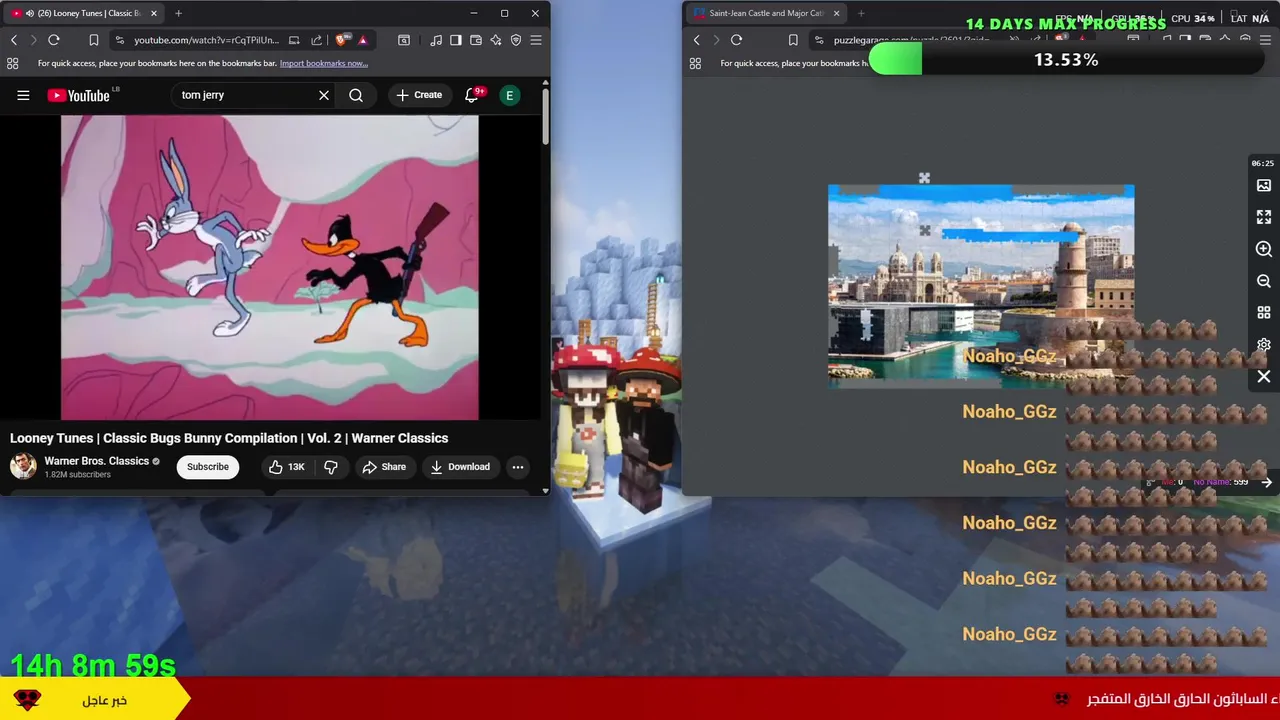The width and height of the screenshot is (1280, 720).
Task: Install or cast from the address bar screen icon
Action: 294,40
